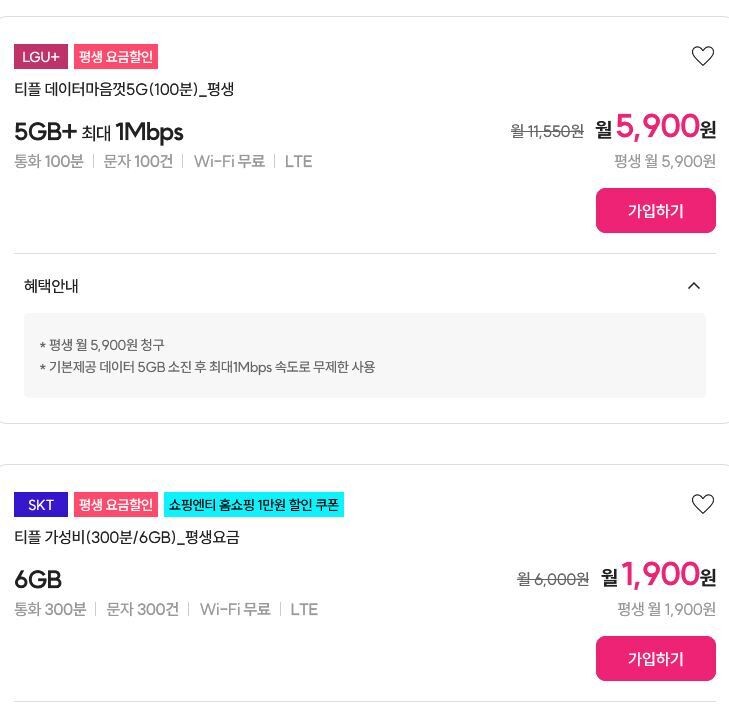729x715 pixels.
Task: Click the 쇼핑엔티 홈쇼핑 1만원 할인 쿠폰 badge
Action: pyautogui.click(x=254, y=505)
